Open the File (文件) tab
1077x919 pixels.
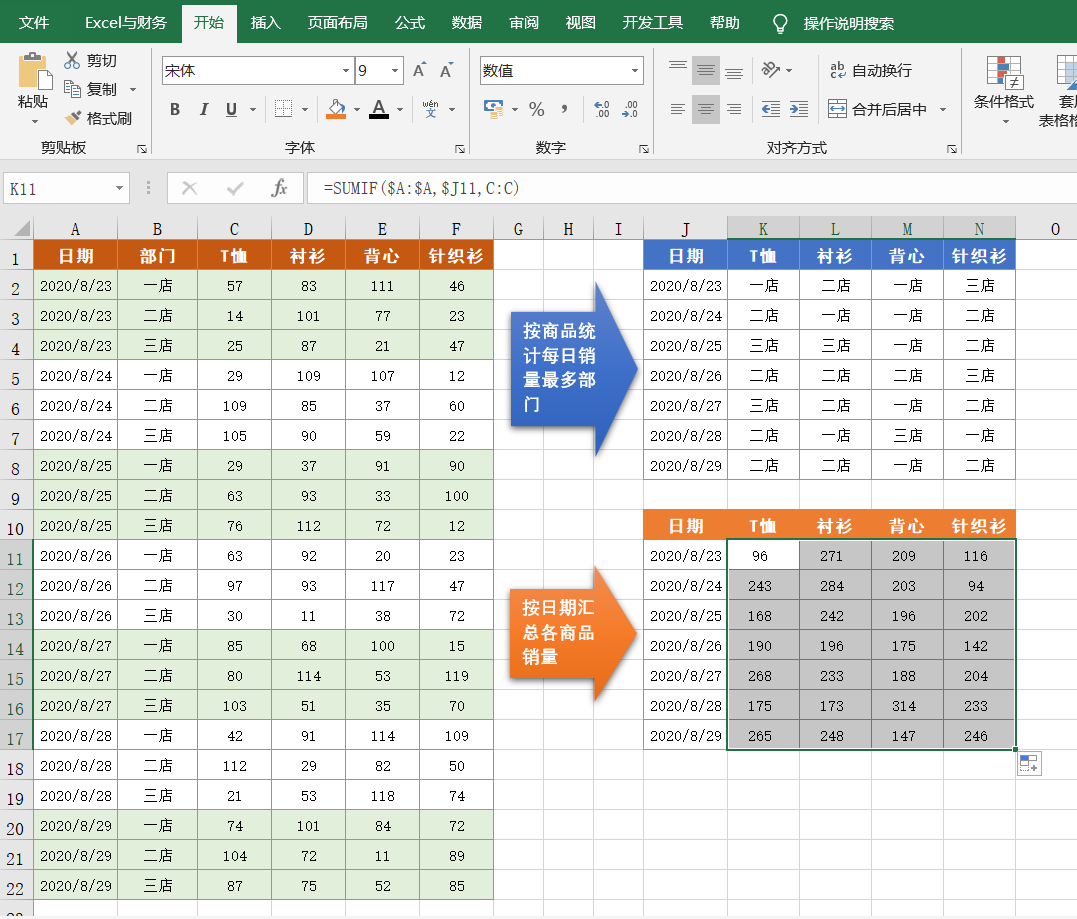[x=34, y=23]
